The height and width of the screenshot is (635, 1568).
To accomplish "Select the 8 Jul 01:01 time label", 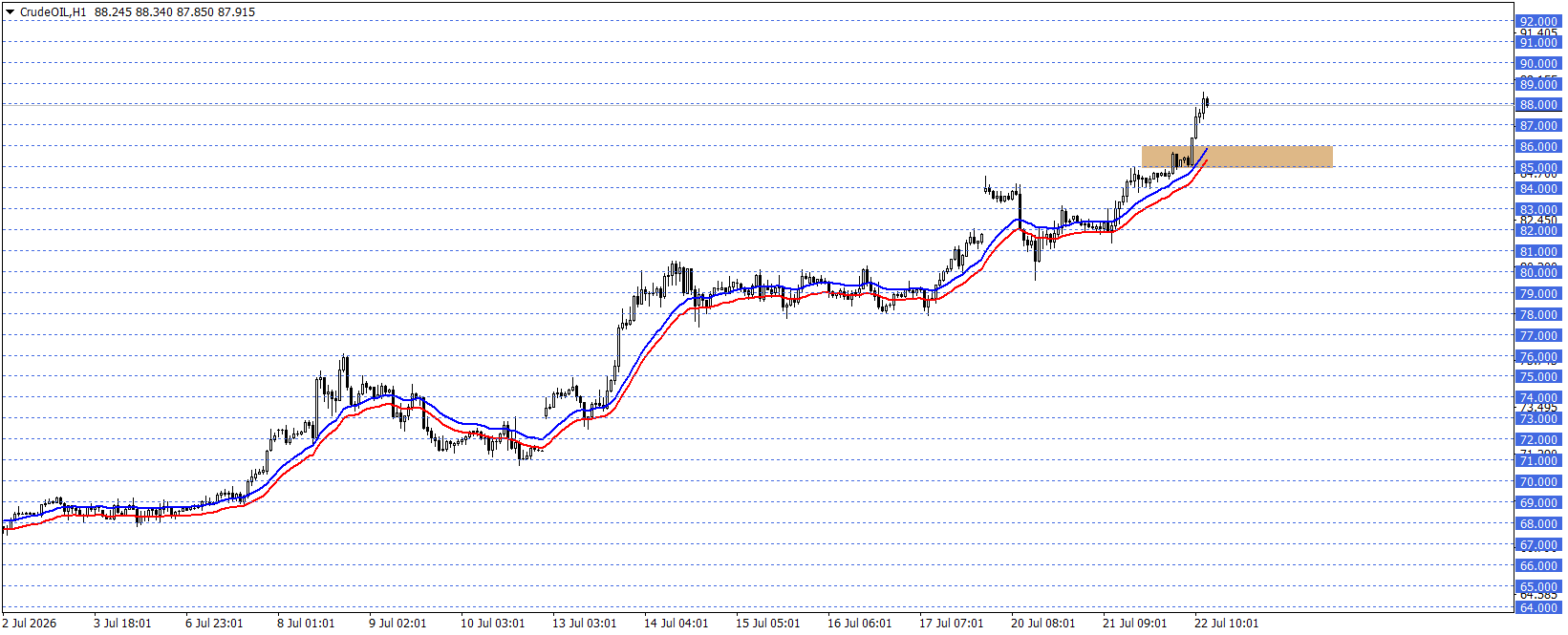I will (306, 624).
